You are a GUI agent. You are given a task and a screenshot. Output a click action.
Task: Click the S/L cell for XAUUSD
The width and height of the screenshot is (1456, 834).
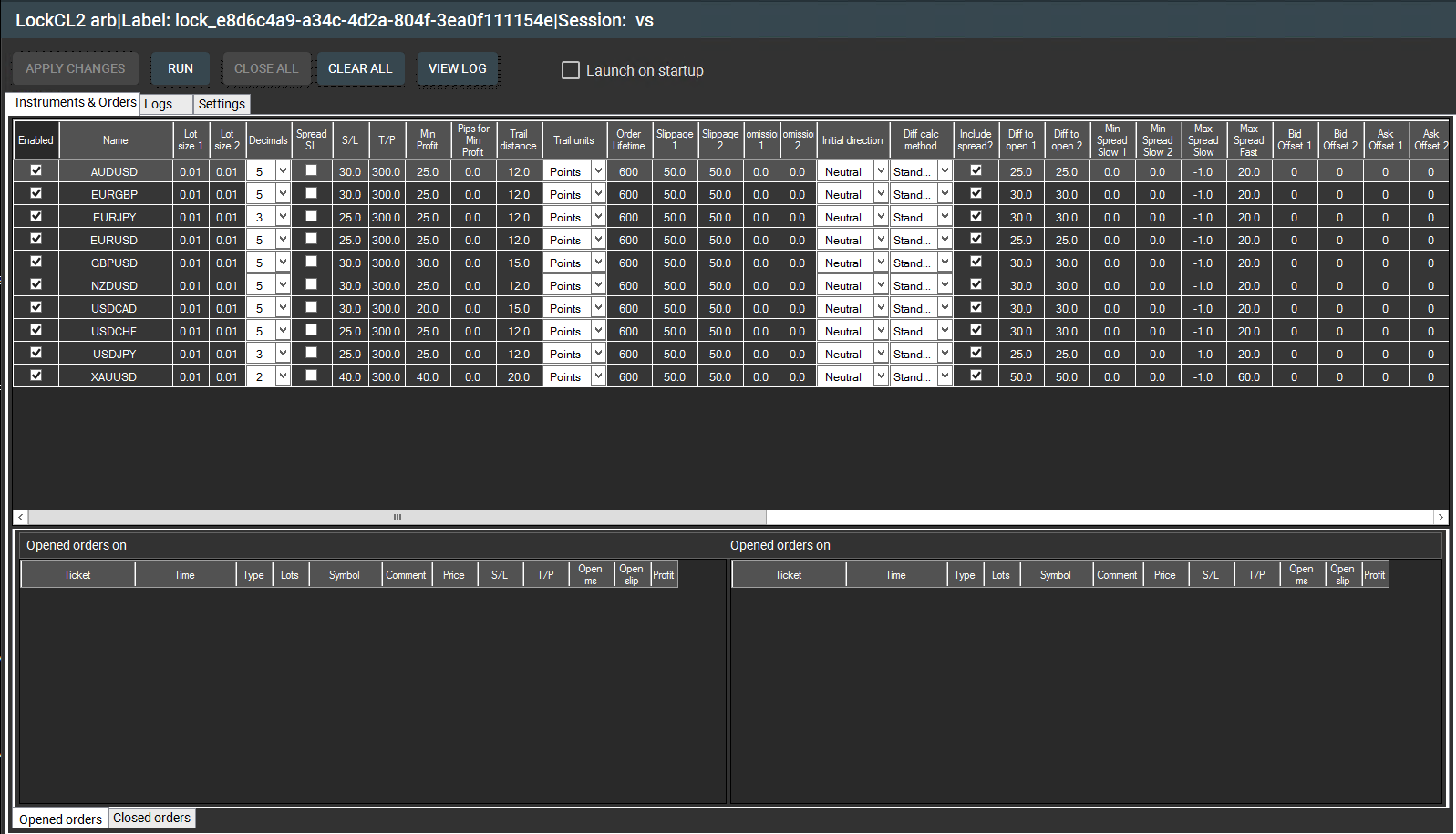pyautogui.click(x=350, y=376)
